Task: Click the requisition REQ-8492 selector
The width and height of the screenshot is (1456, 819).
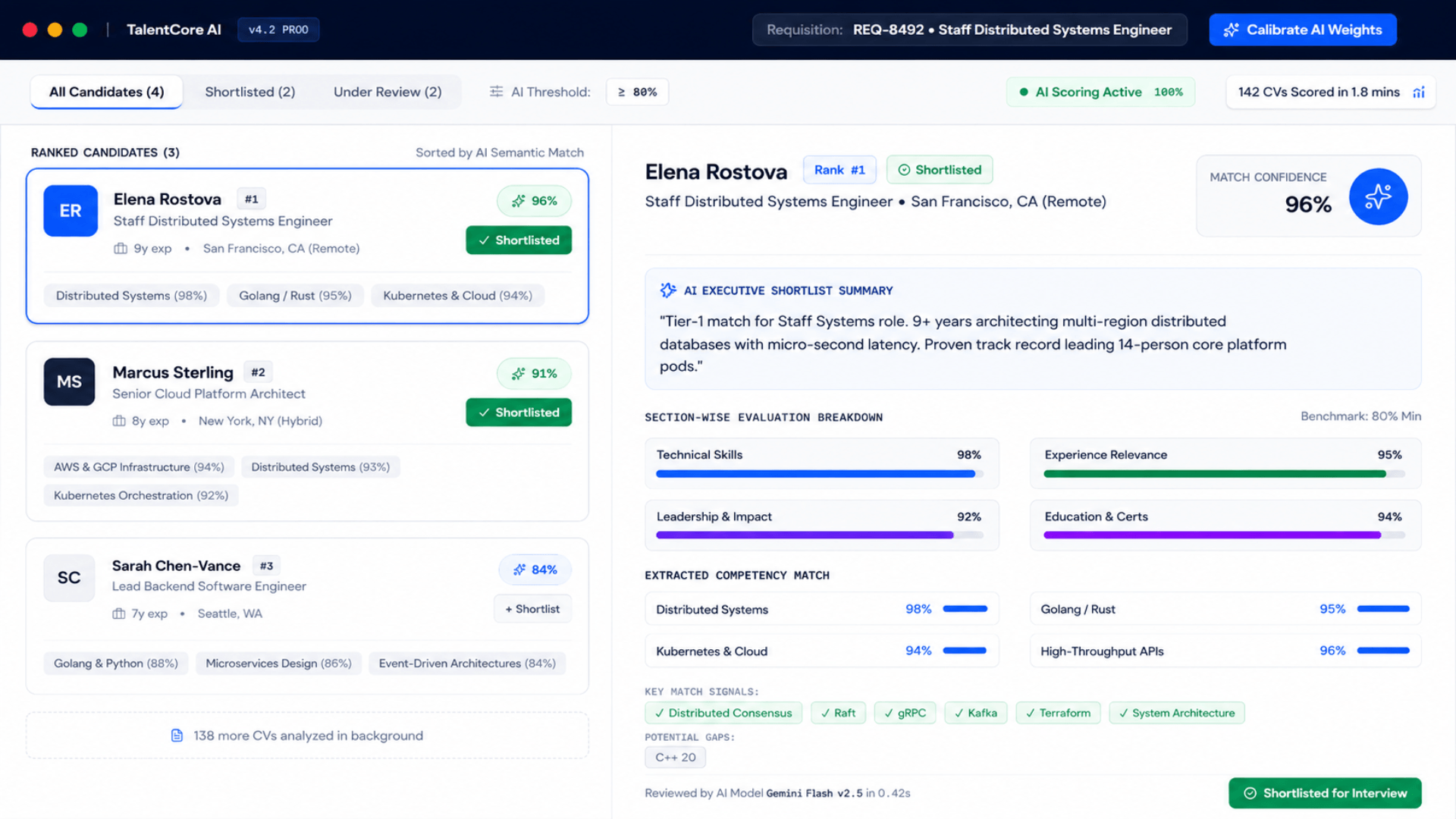Action: point(969,30)
